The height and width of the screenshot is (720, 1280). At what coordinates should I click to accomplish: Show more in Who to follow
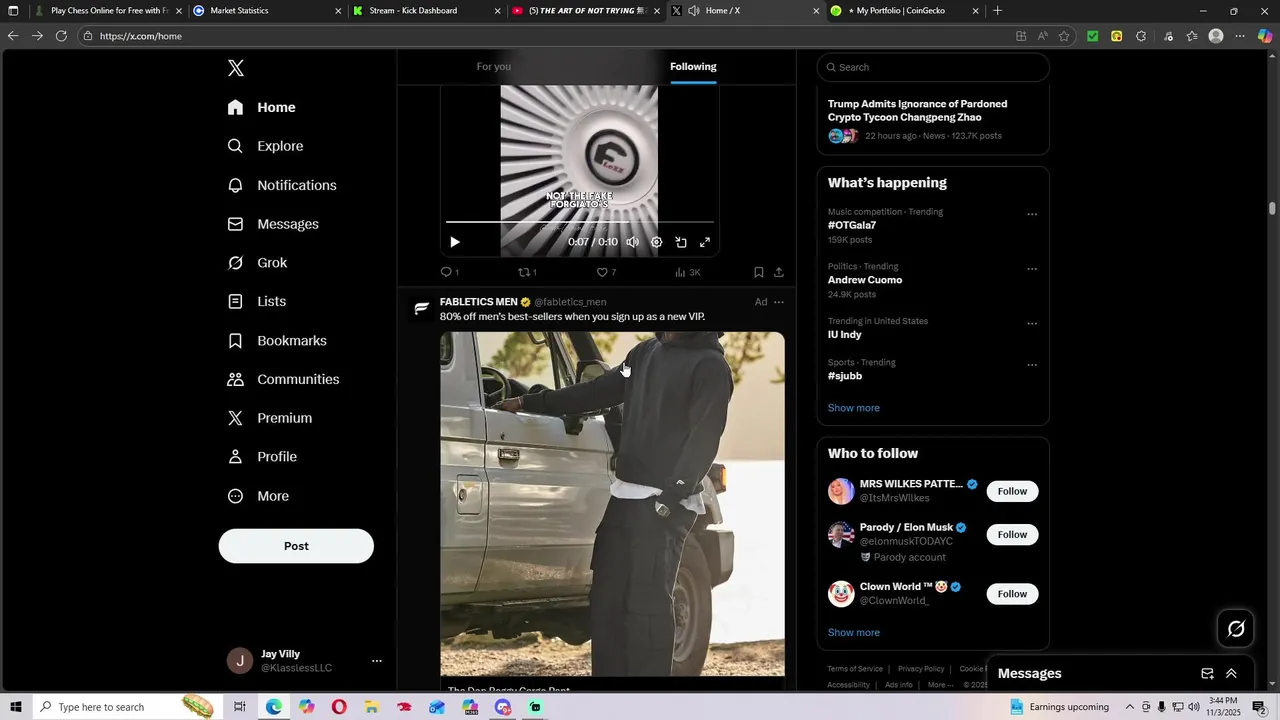tap(854, 633)
